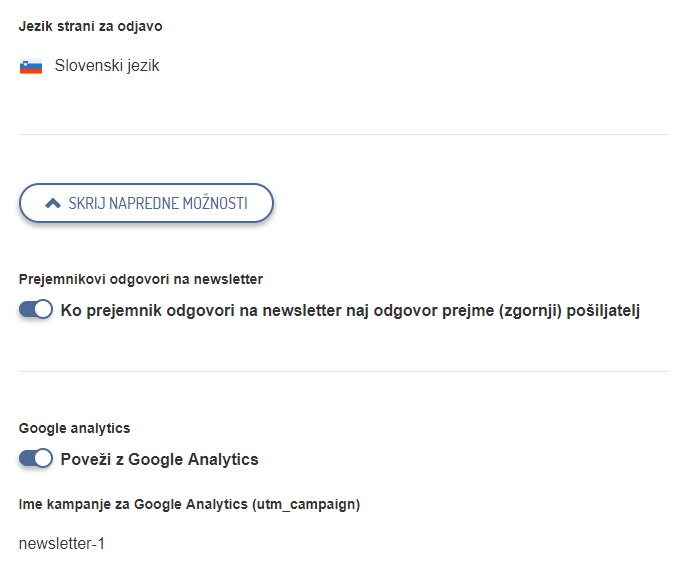Disable the Poveži z Google Analytics switch
This screenshot has height=578, width=692.
click(36, 459)
